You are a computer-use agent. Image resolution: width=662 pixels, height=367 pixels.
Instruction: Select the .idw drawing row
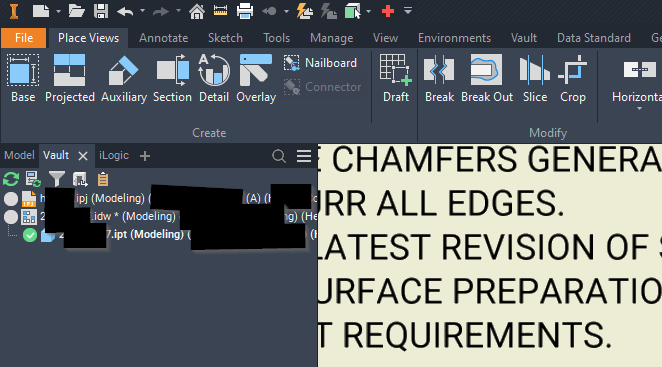tap(159, 216)
